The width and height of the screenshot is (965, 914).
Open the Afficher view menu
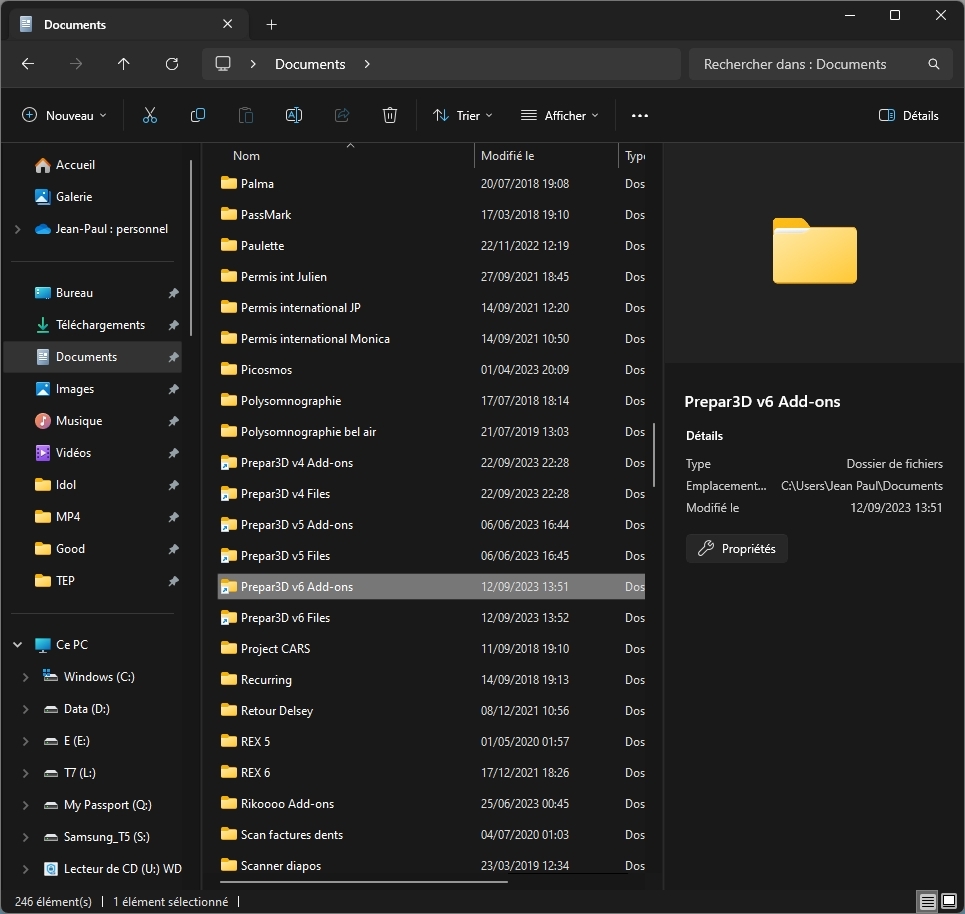[560, 116]
